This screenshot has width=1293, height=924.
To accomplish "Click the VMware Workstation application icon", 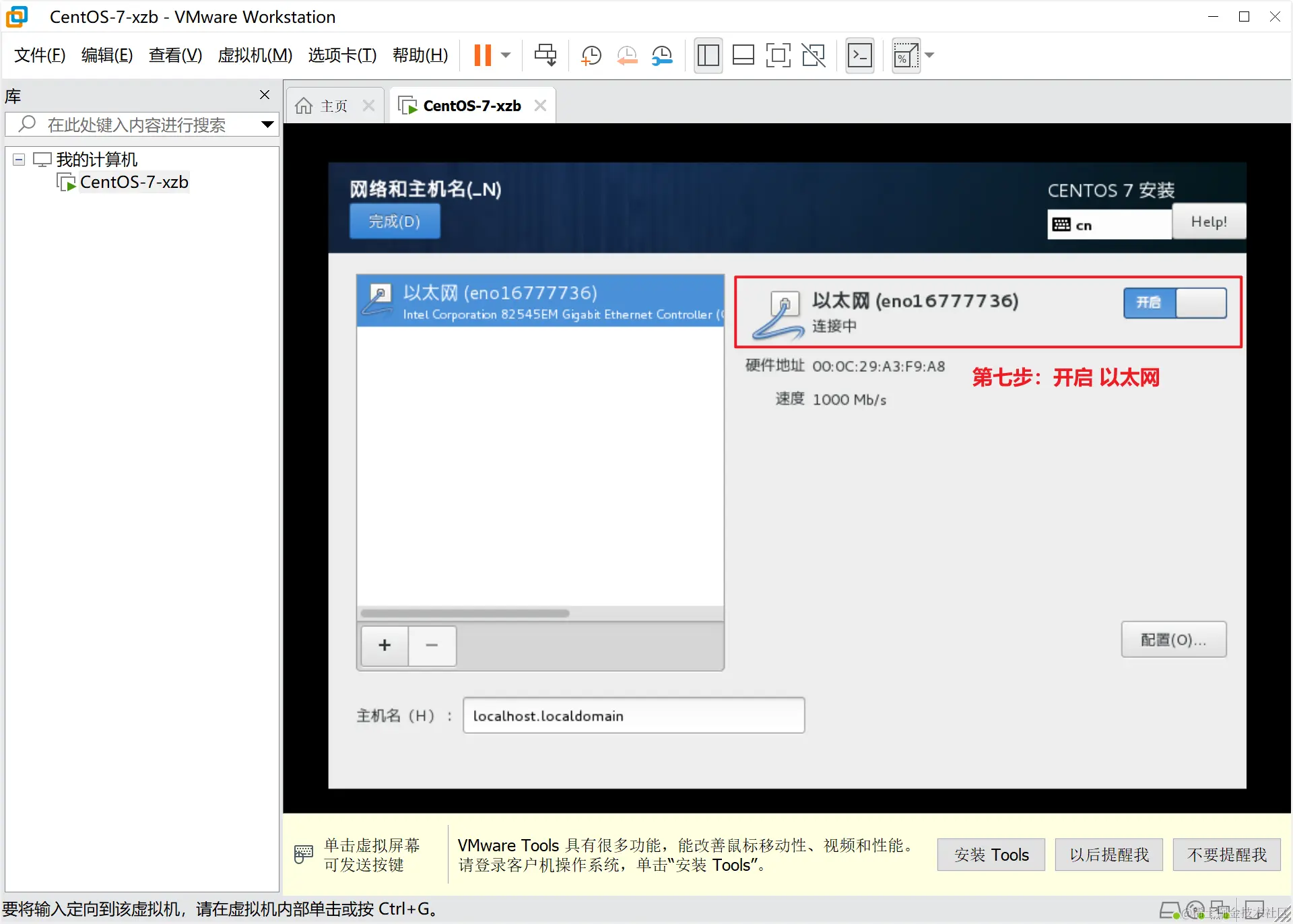I will tap(17, 17).
